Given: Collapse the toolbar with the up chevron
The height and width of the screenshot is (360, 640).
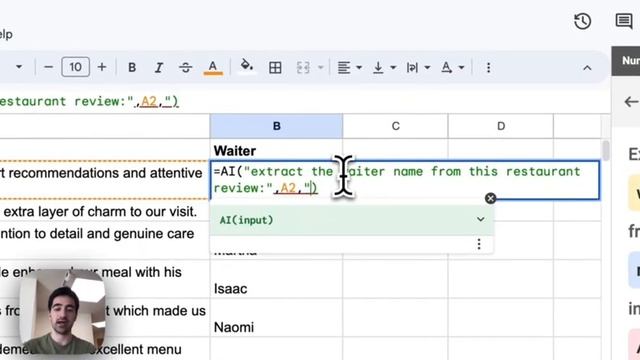Looking at the screenshot, I should pos(587,68).
